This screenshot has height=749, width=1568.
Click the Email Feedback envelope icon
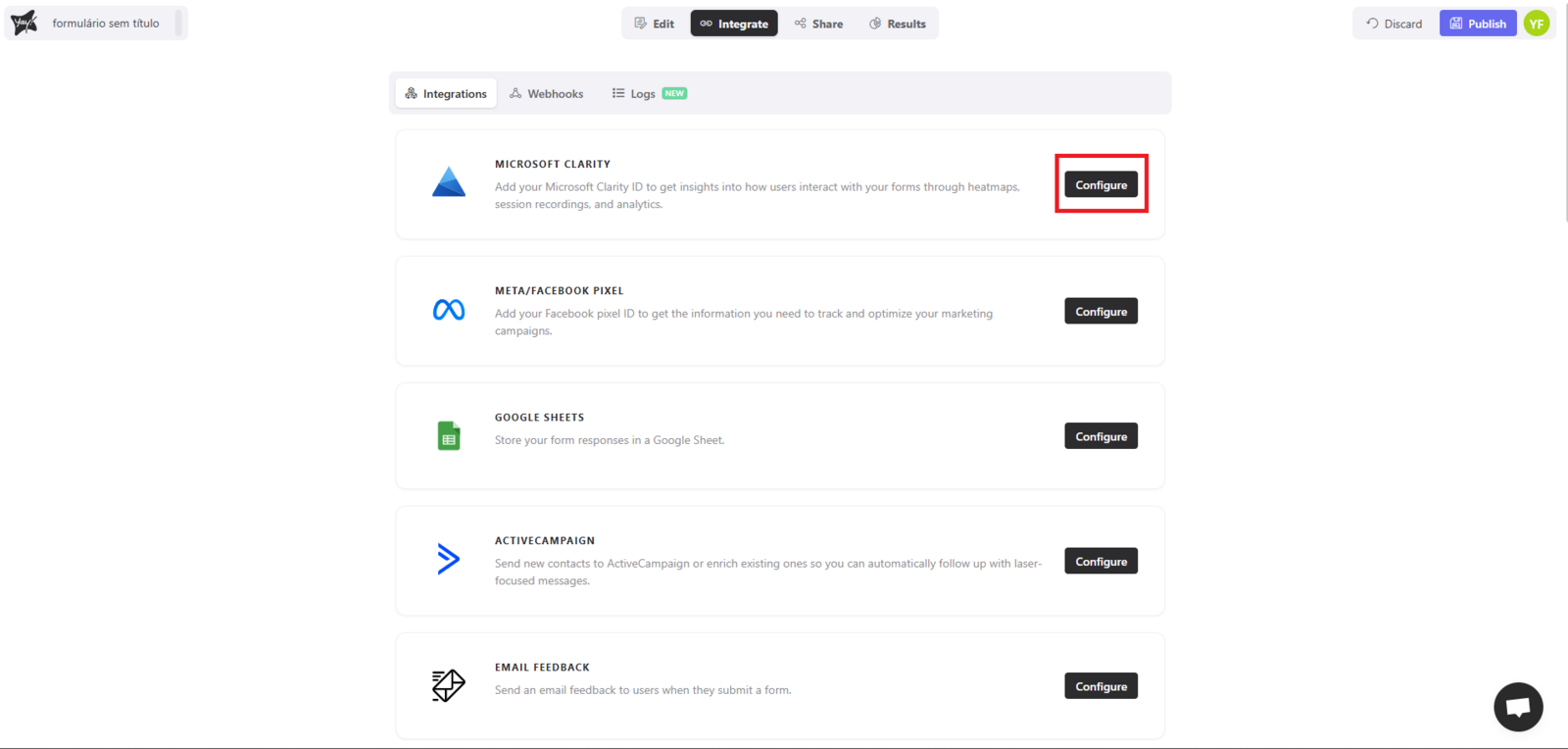pyautogui.click(x=449, y=685)
